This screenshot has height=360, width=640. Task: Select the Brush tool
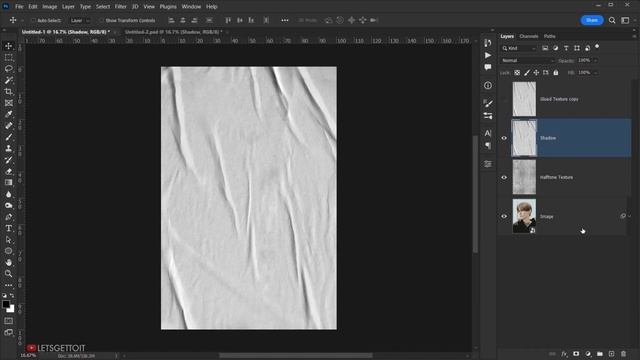(9, 137)
